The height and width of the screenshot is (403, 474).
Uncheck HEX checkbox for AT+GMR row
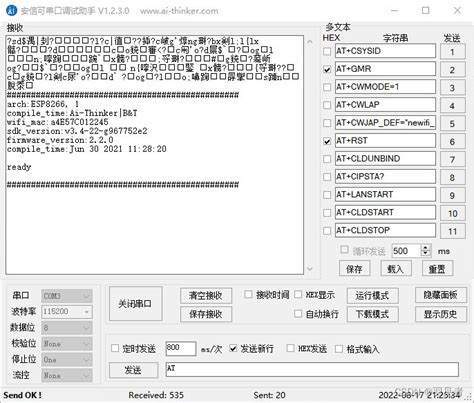327,69
